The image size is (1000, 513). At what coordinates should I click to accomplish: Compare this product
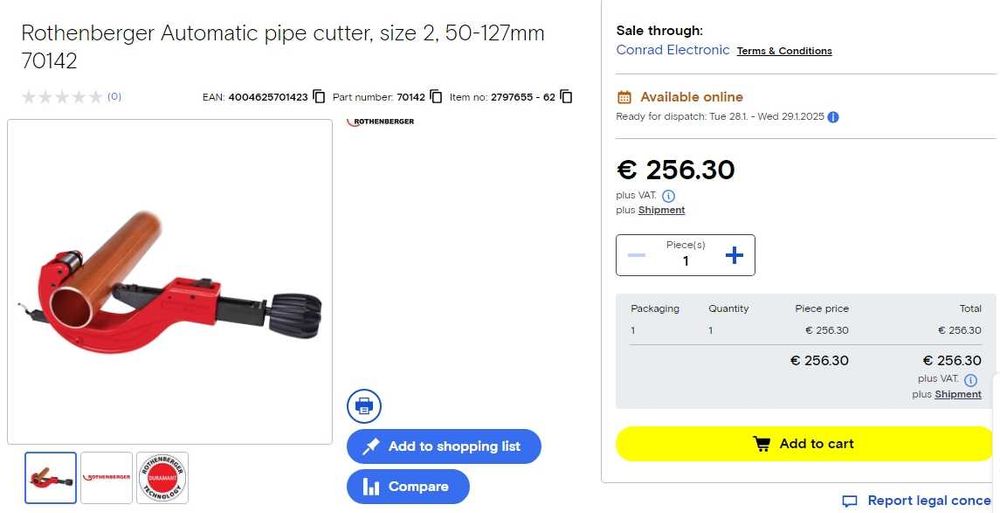tap(407, 487)
